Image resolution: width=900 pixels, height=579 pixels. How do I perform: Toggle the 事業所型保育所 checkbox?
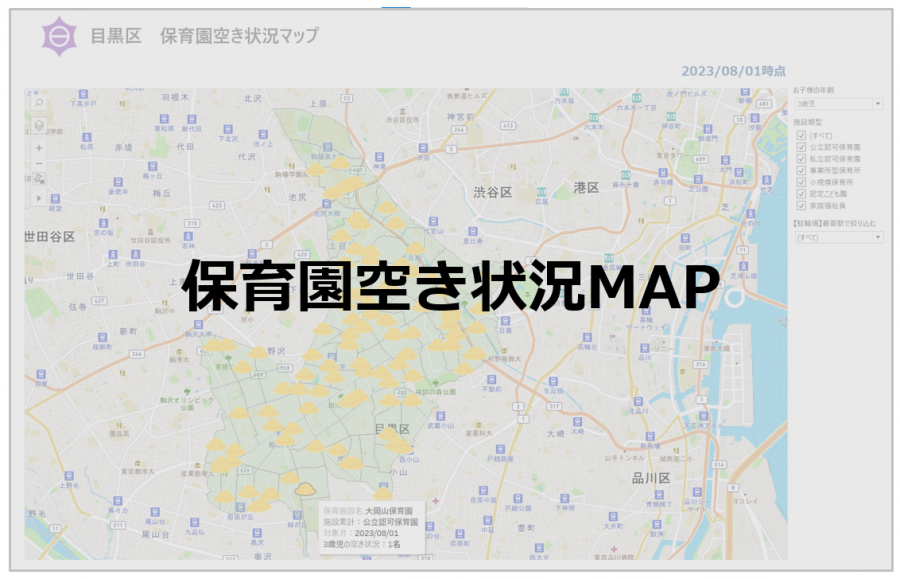click(x=801, y=170)
